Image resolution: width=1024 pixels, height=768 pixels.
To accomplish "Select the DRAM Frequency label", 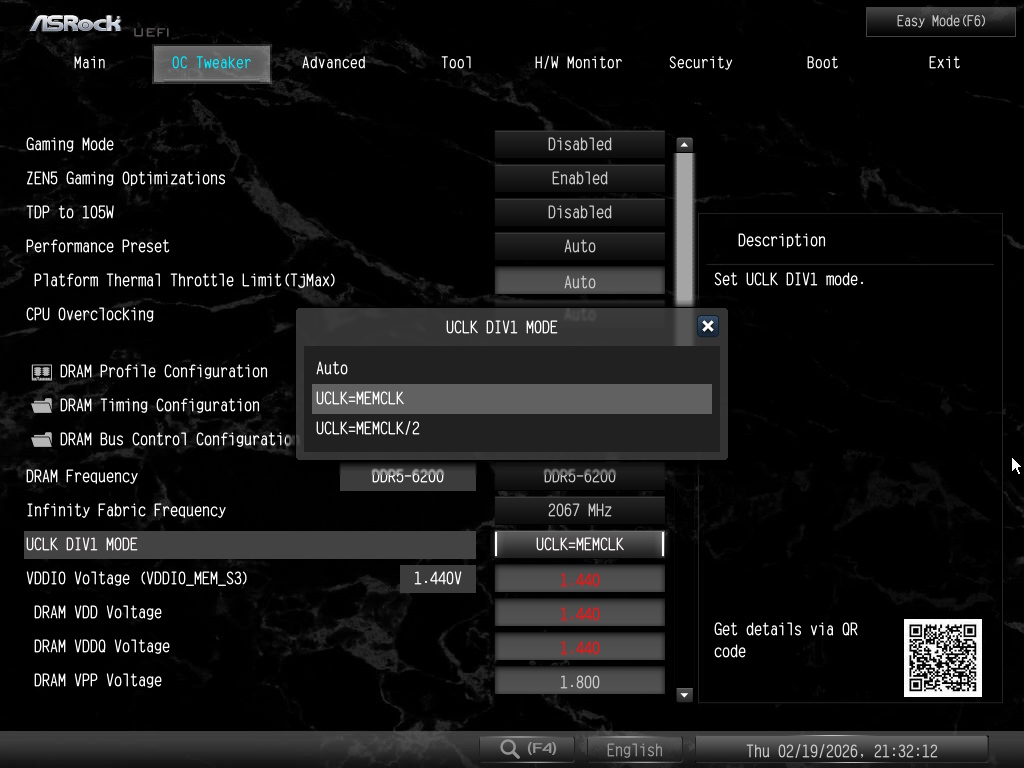I will click(x=82, y=476).
